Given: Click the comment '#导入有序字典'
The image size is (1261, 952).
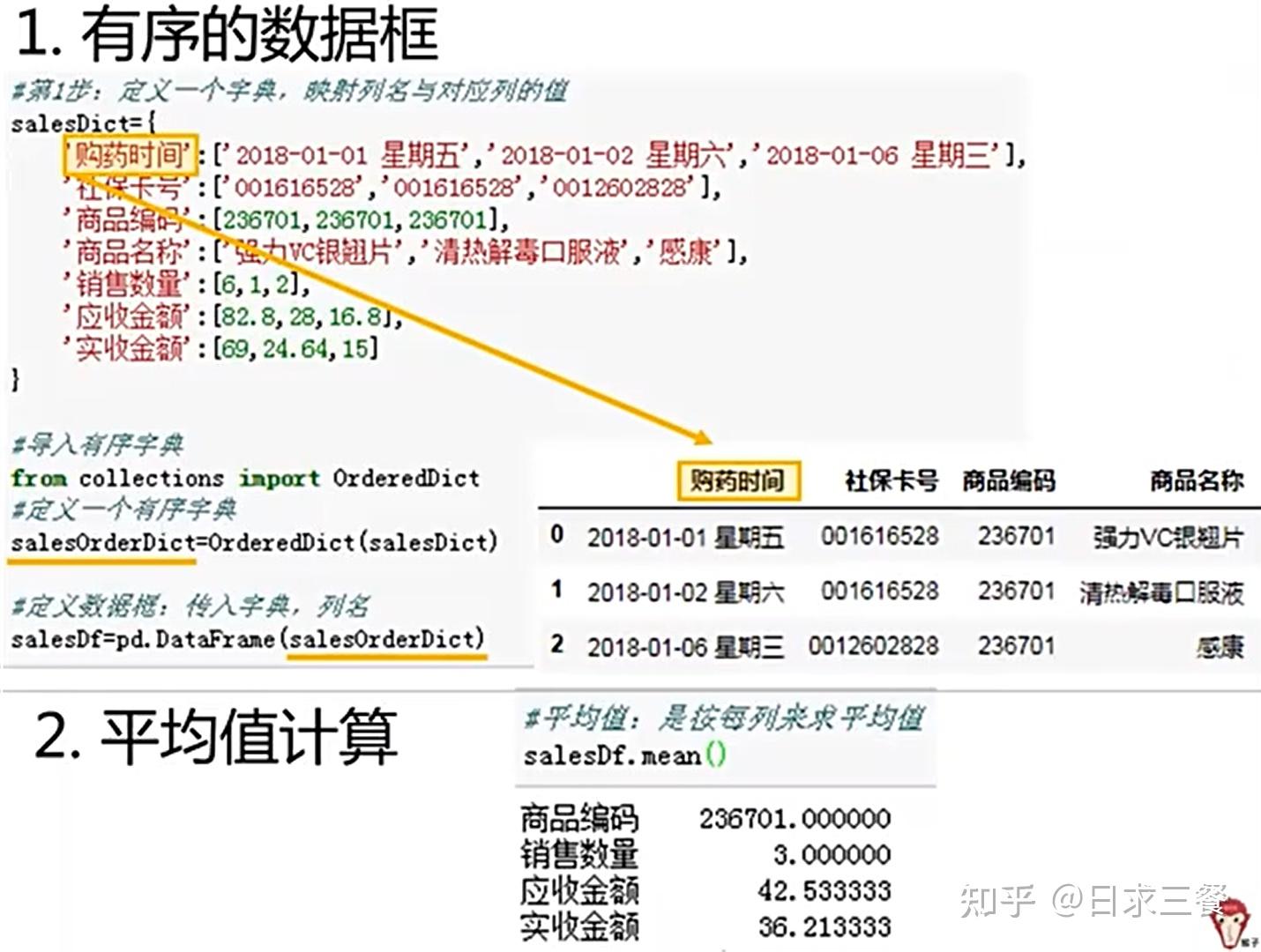Looking at the screenshot, I should pos(97,444).
